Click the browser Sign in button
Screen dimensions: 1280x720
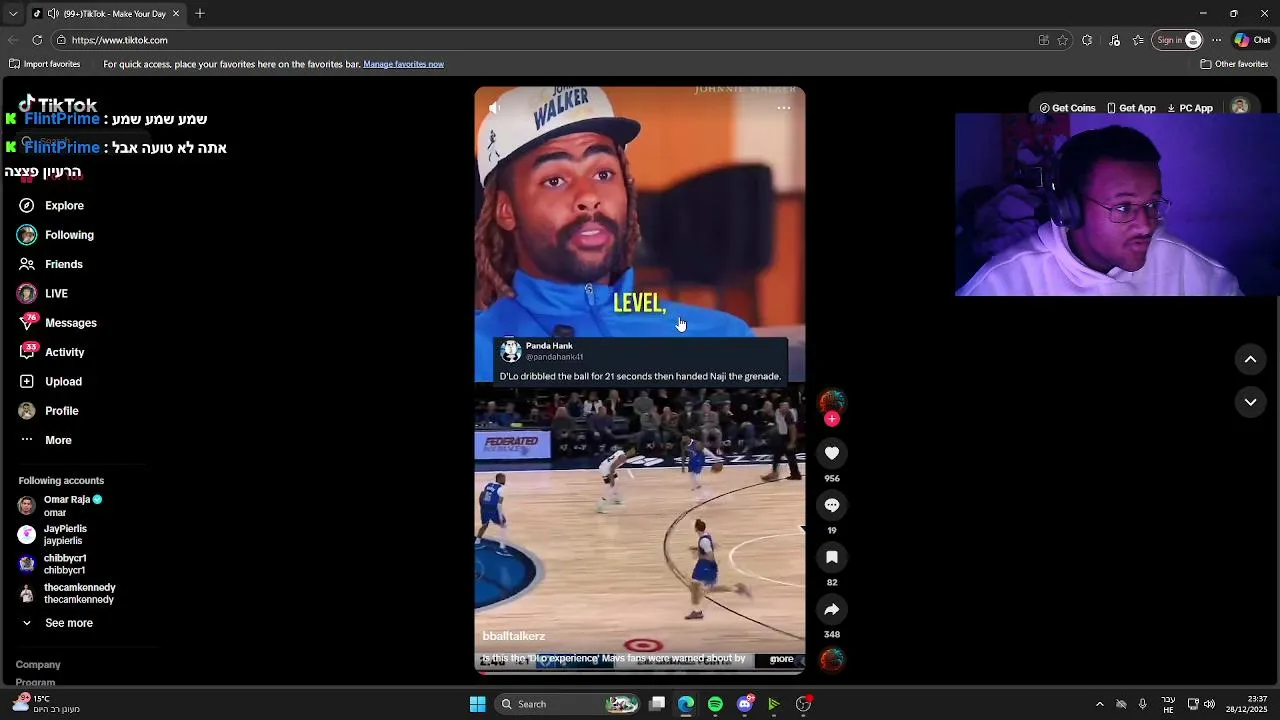[x=1177, y=40]
